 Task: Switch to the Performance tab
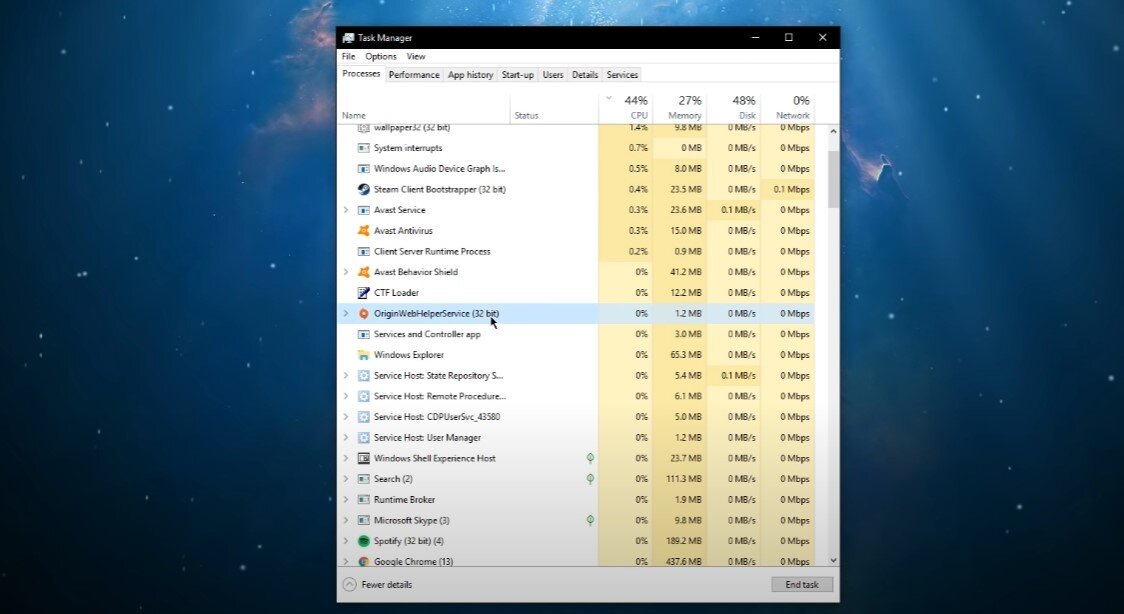[x=414, y=75]
